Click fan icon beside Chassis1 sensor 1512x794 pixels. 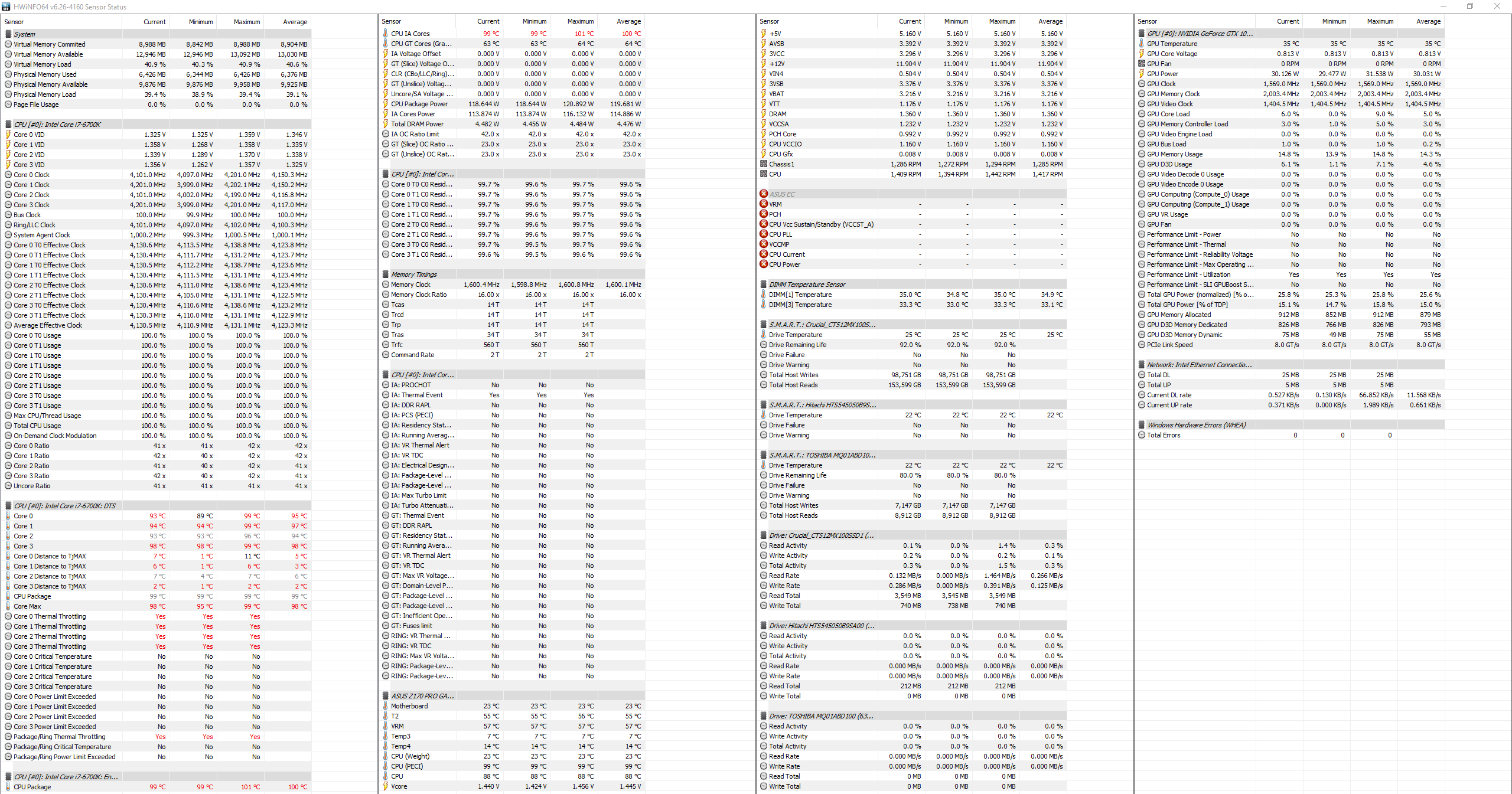(x=763, y=164)
